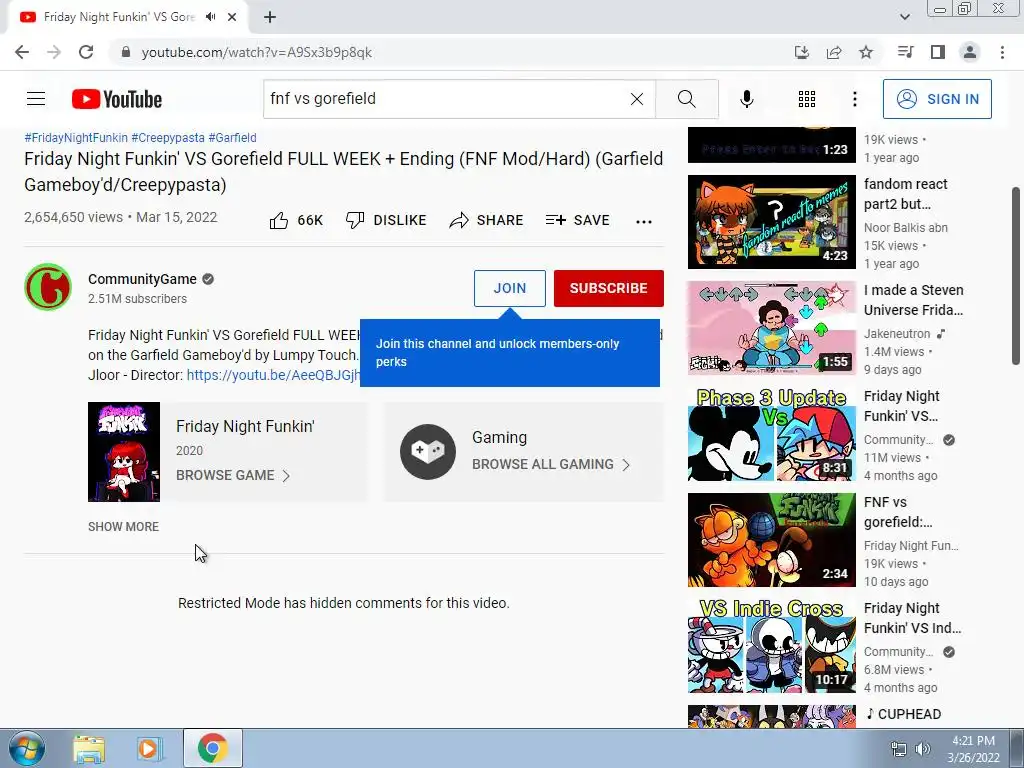Click the Gaming controller icon

click(x=428, y=452)
